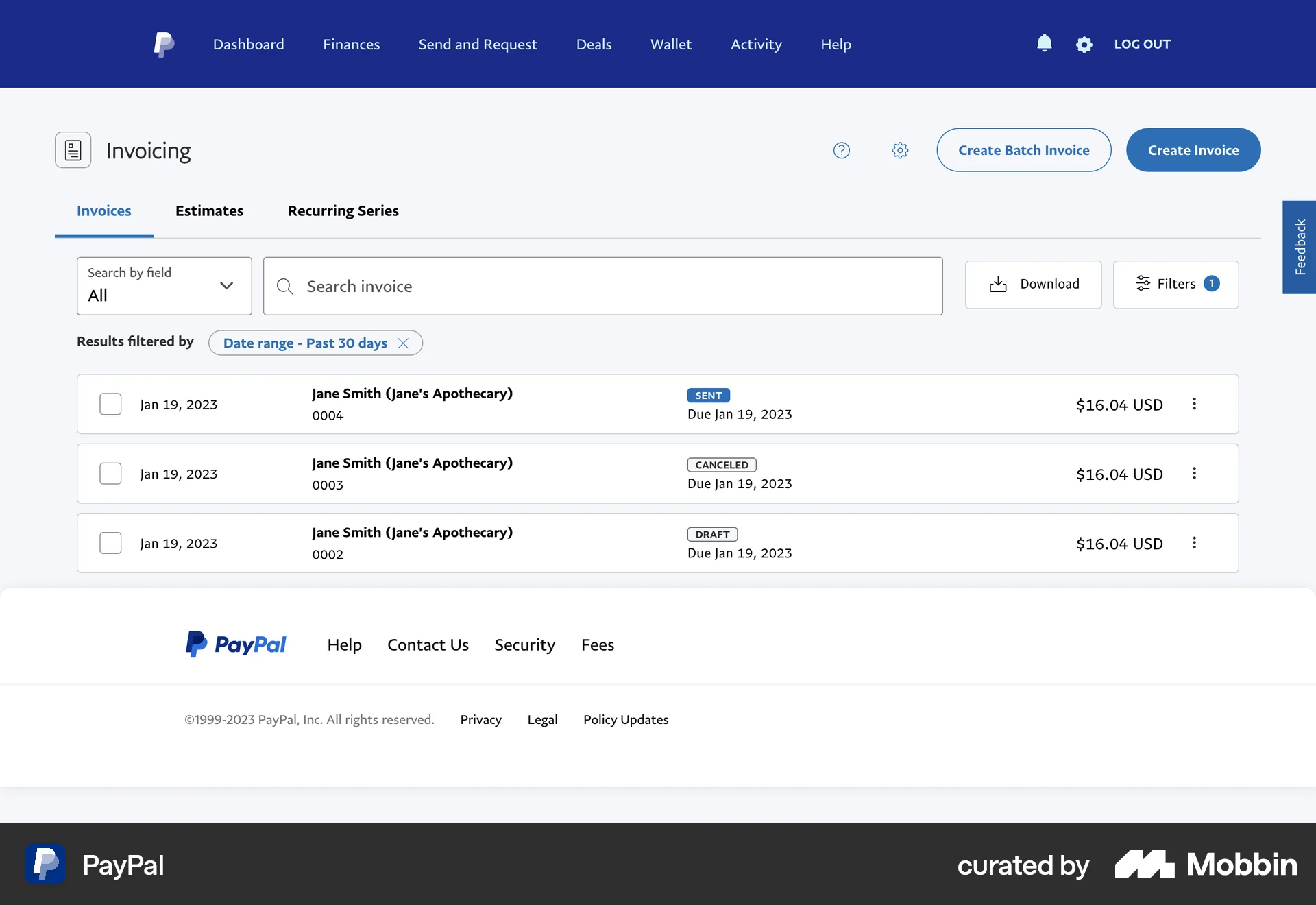Switch to the Estimates tab
This screenshot has height=905, width=1316.
209,211
